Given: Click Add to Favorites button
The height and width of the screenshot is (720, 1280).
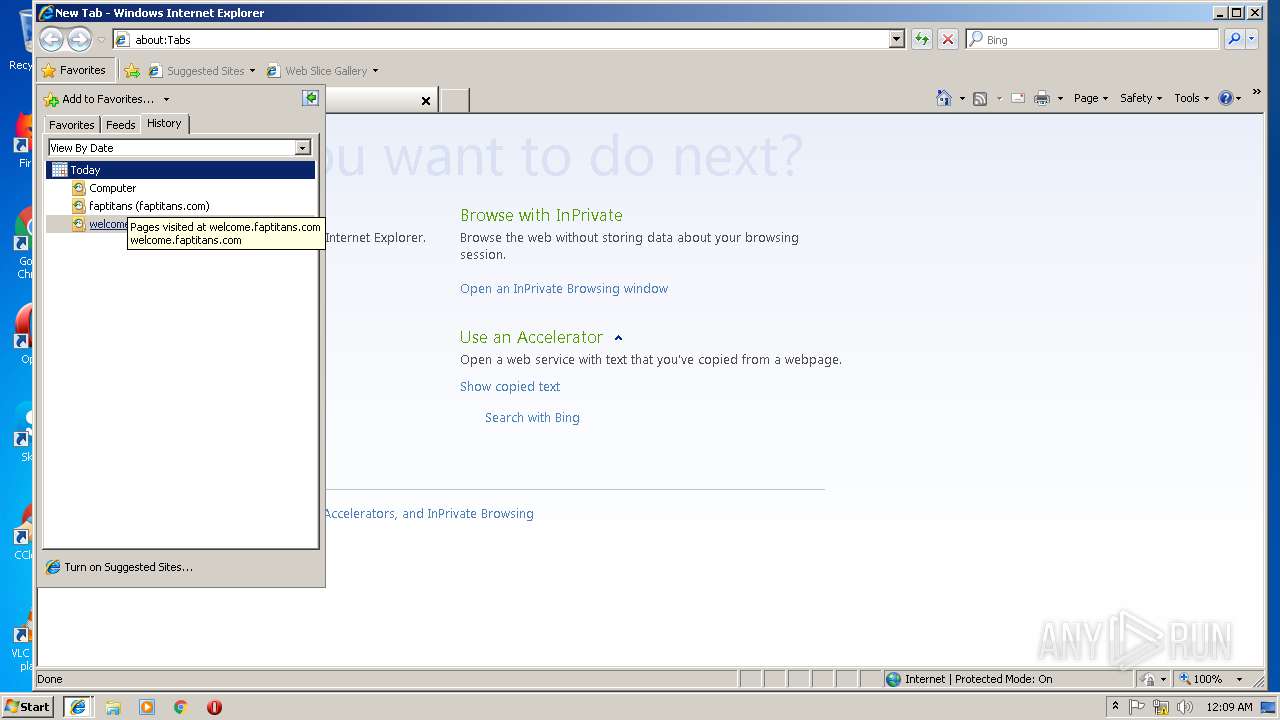Looking at the screenshot, I should pos(99,99).
